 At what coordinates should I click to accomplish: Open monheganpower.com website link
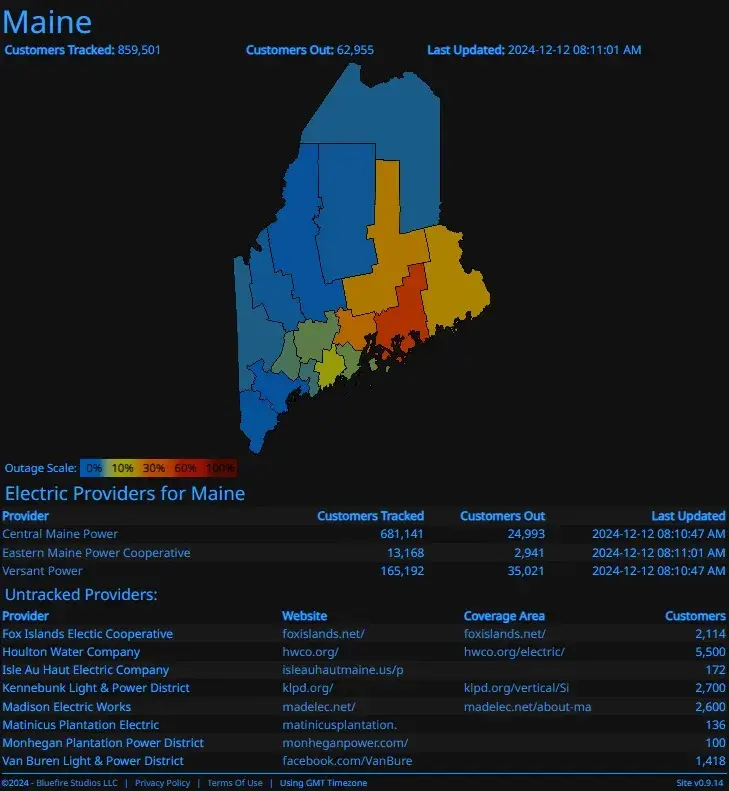pyautogui.click(x=344, y=742)
